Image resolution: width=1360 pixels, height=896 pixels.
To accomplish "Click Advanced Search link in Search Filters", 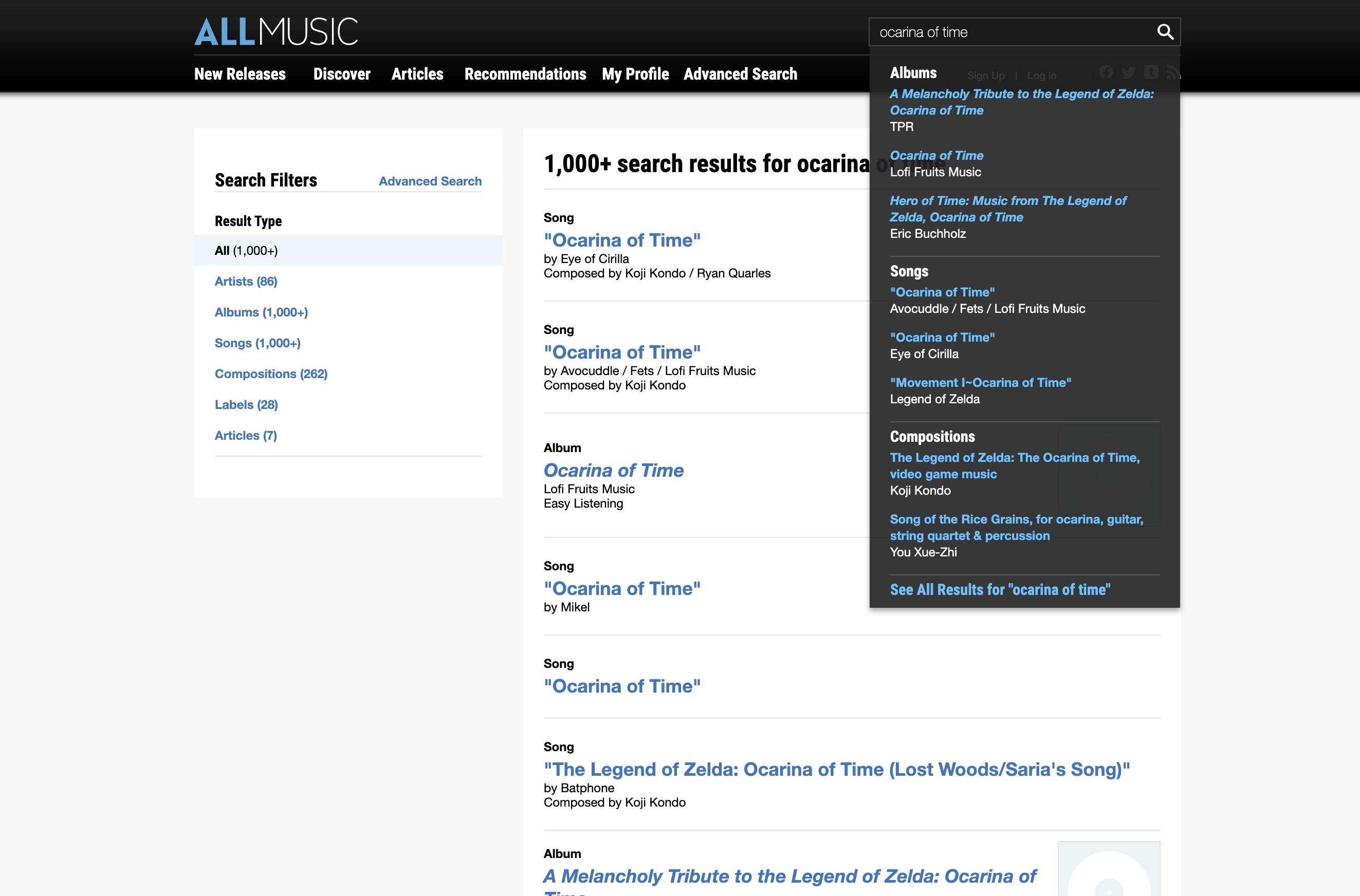I will pyautogui.click(x=430, y=181).
